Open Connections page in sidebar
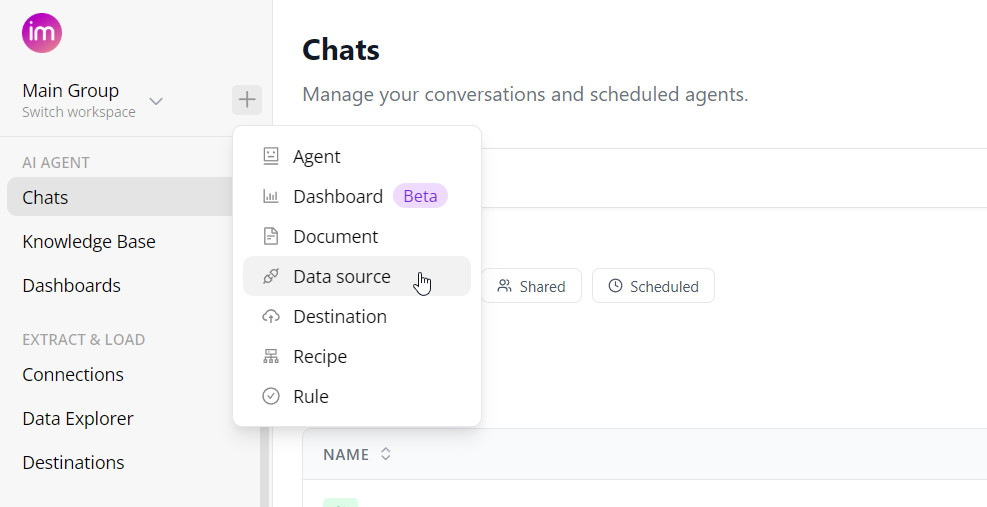 73,375
